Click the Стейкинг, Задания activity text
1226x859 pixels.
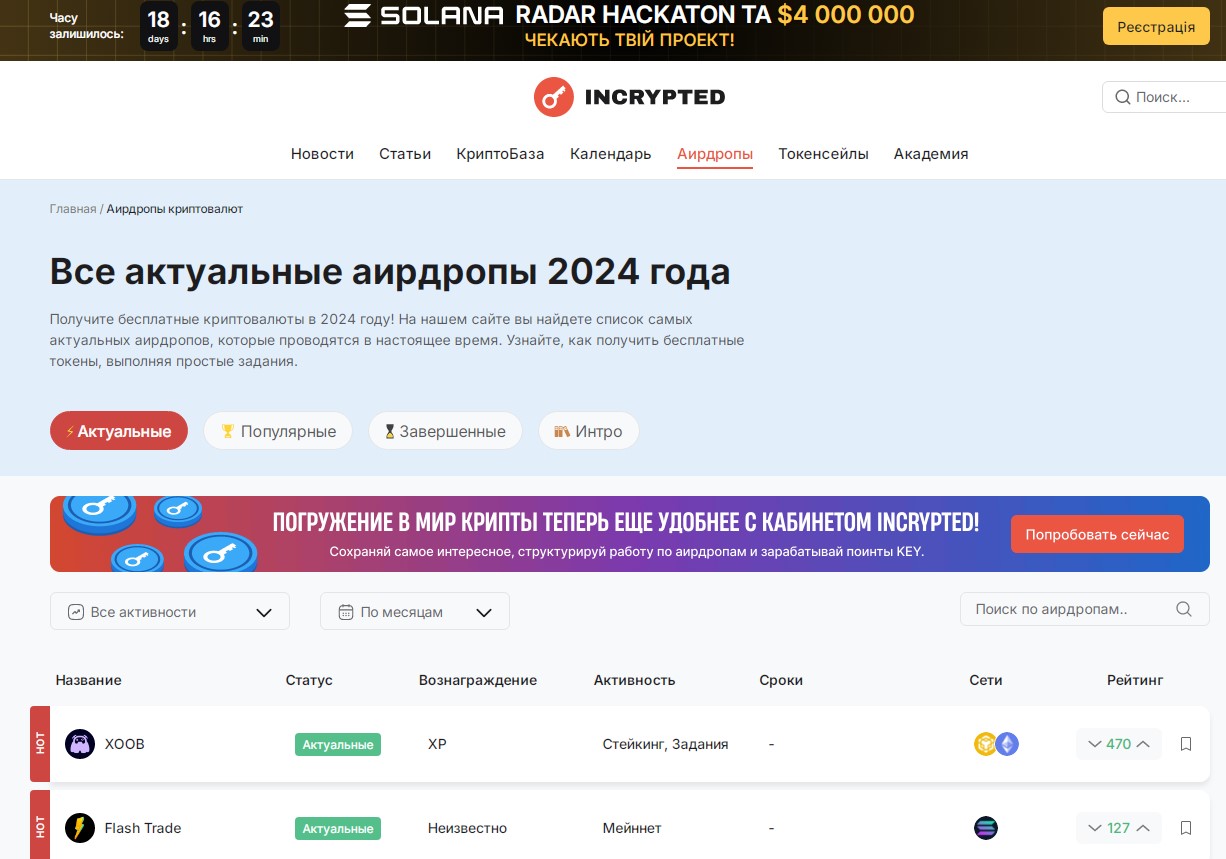[666, 744]
